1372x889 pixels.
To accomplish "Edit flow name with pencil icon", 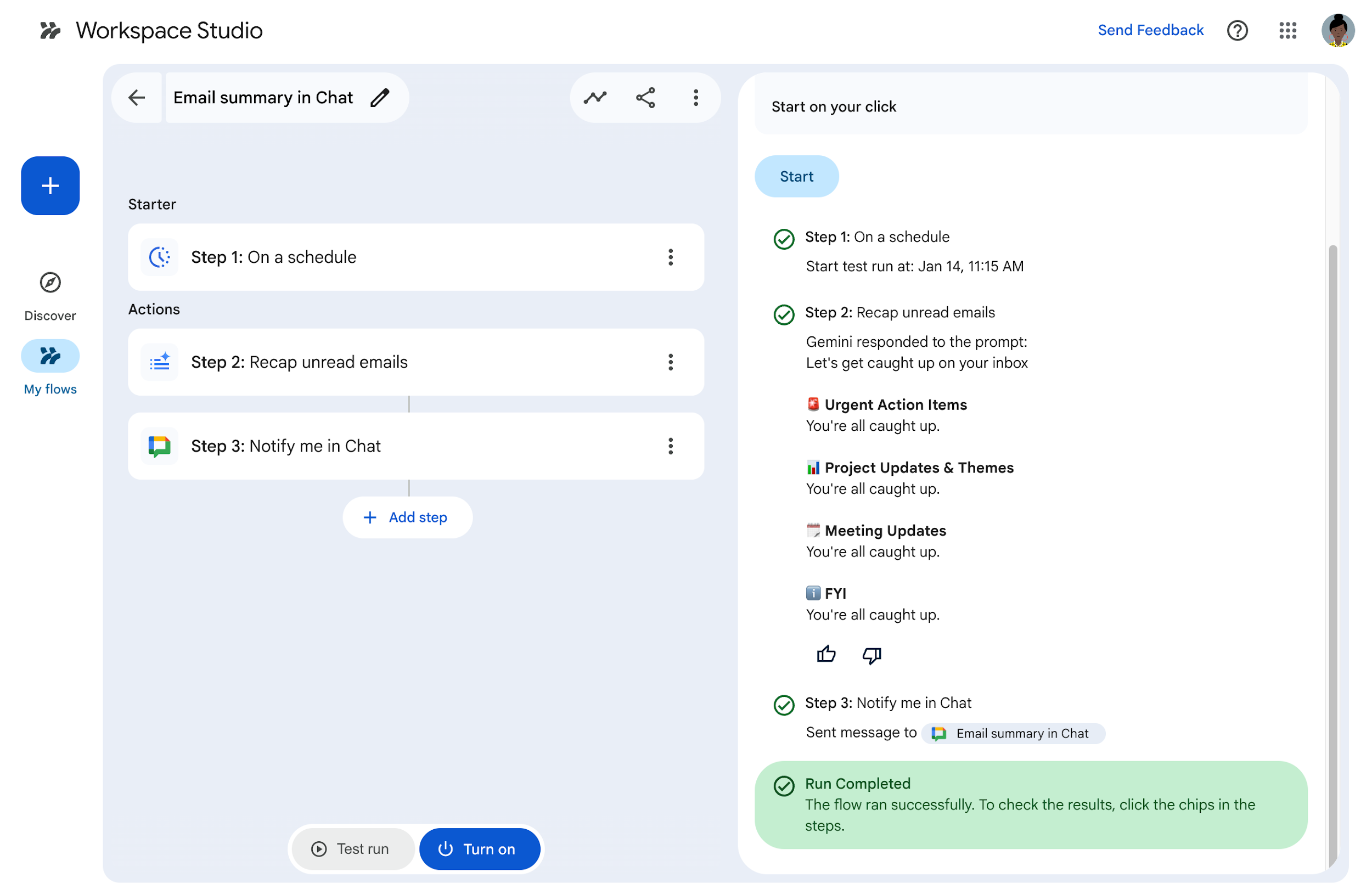I will (x=380, y=98).
